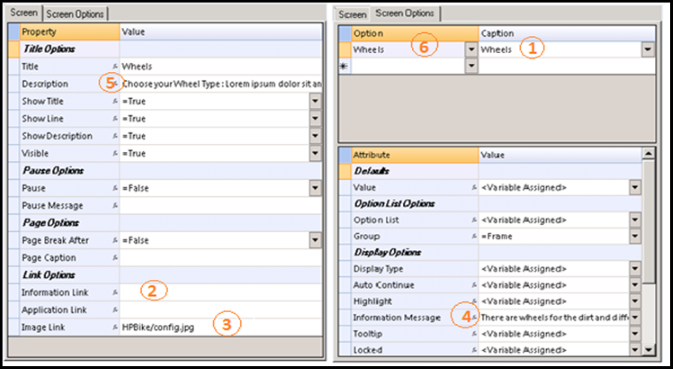This screenshot has height=369, width=673.
Task: Click the Option column header
Action: coord(415,33)
